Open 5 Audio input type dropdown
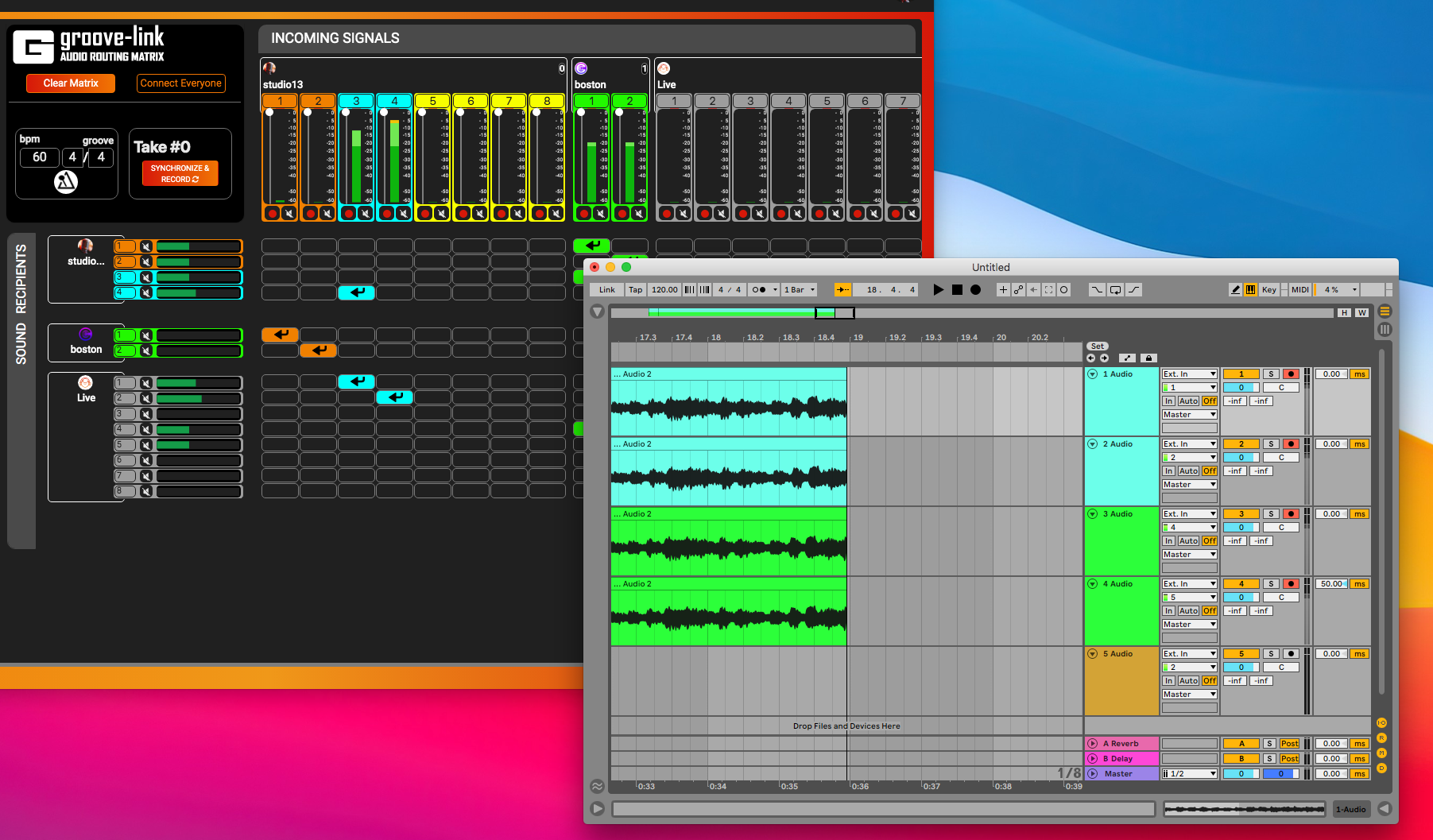This screenshot has height=840, width=1433. [x=1190, y=654]
